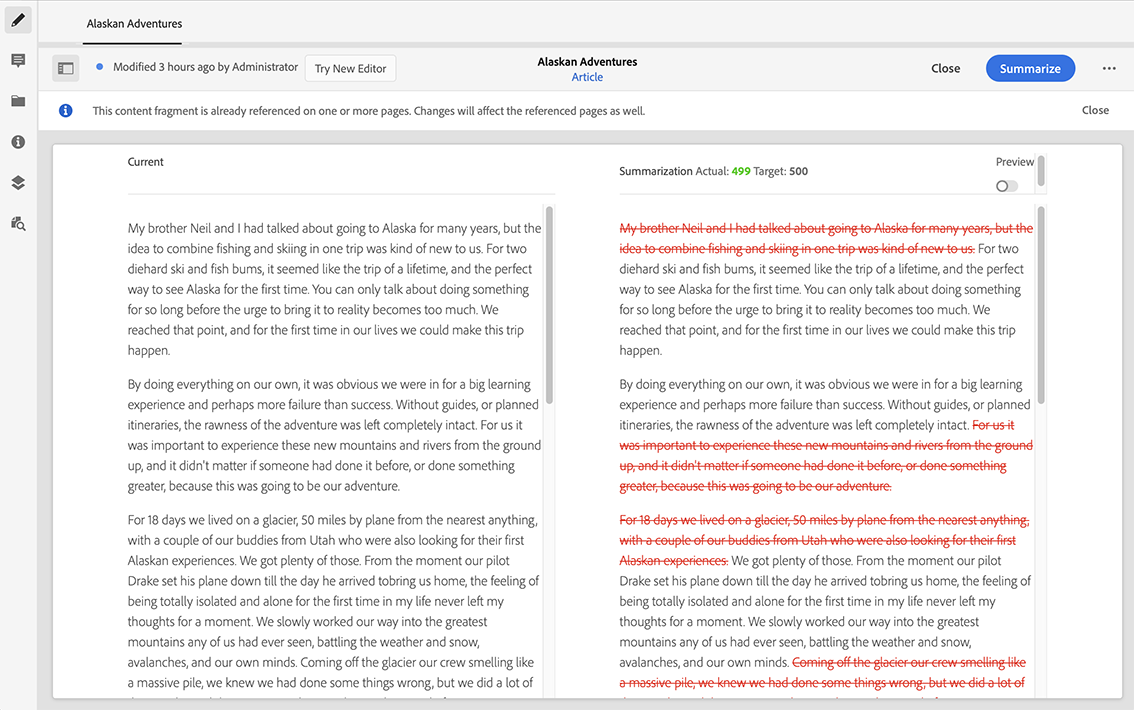Click the target value '500'
This screenshot has height=710, width=1134.
click(798, 171)
